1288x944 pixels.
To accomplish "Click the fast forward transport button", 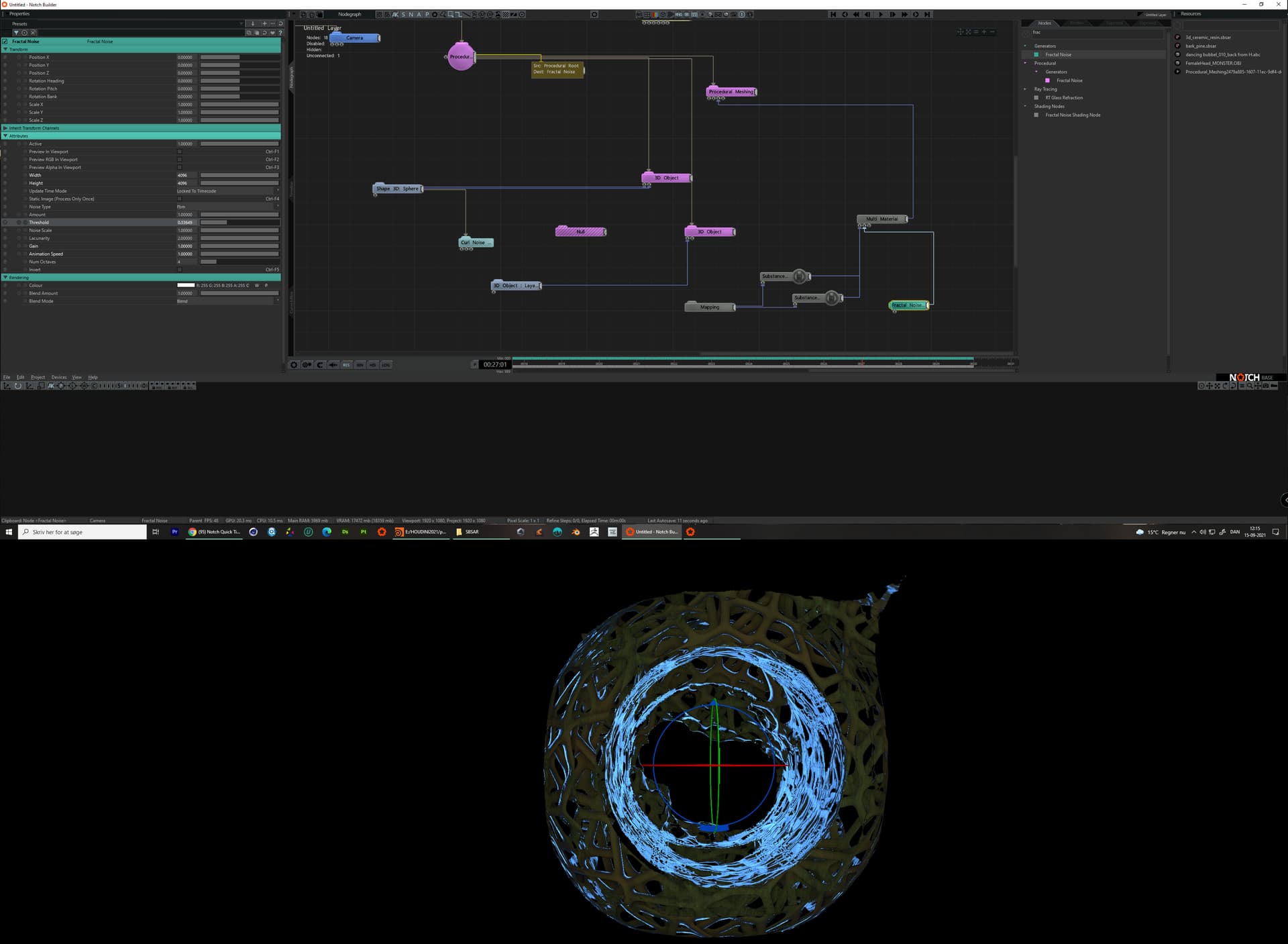I will pyautogui.click(x=904, y=14).
